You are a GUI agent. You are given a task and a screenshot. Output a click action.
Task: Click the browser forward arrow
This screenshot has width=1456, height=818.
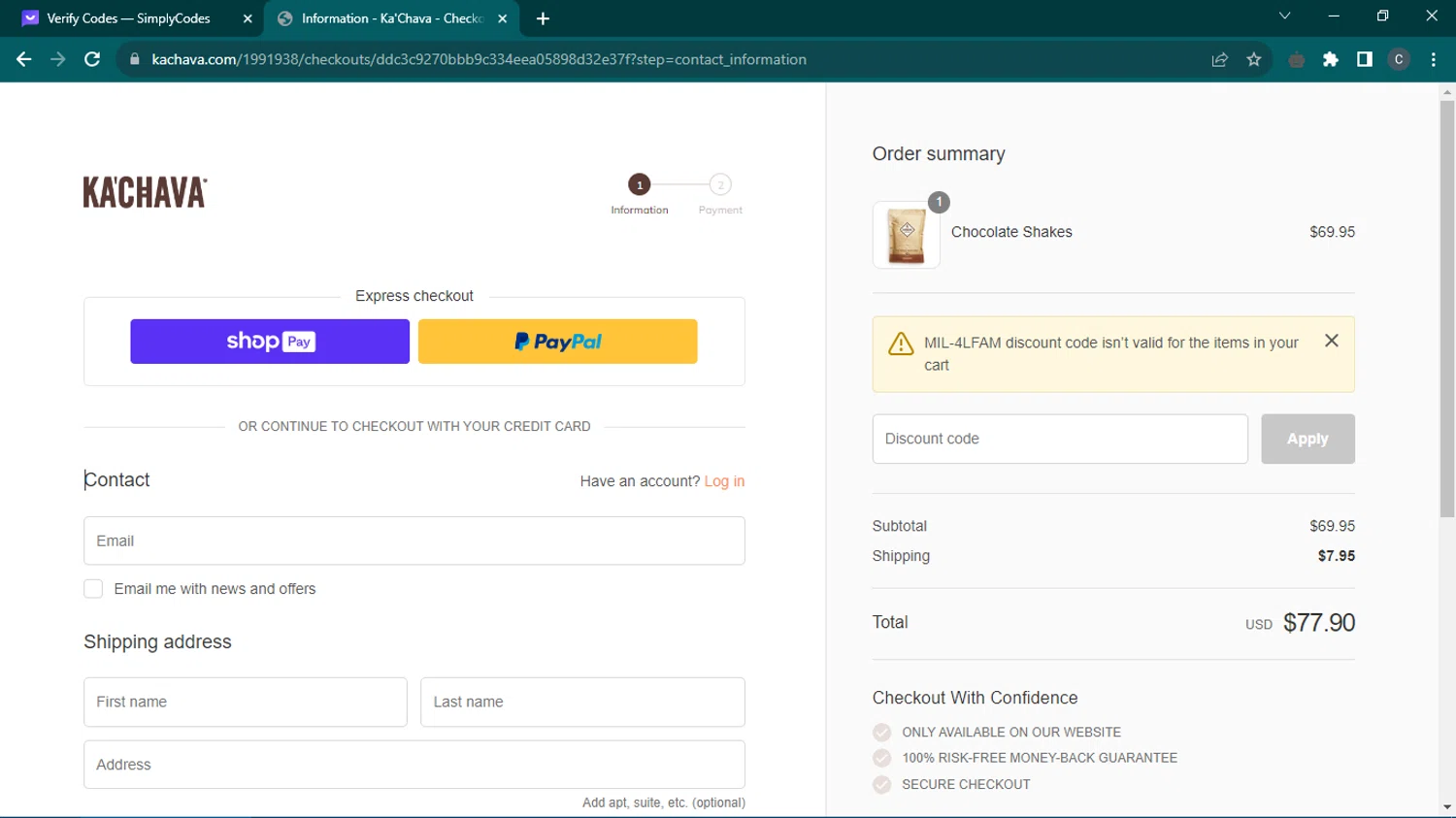[x=58, y=59]
